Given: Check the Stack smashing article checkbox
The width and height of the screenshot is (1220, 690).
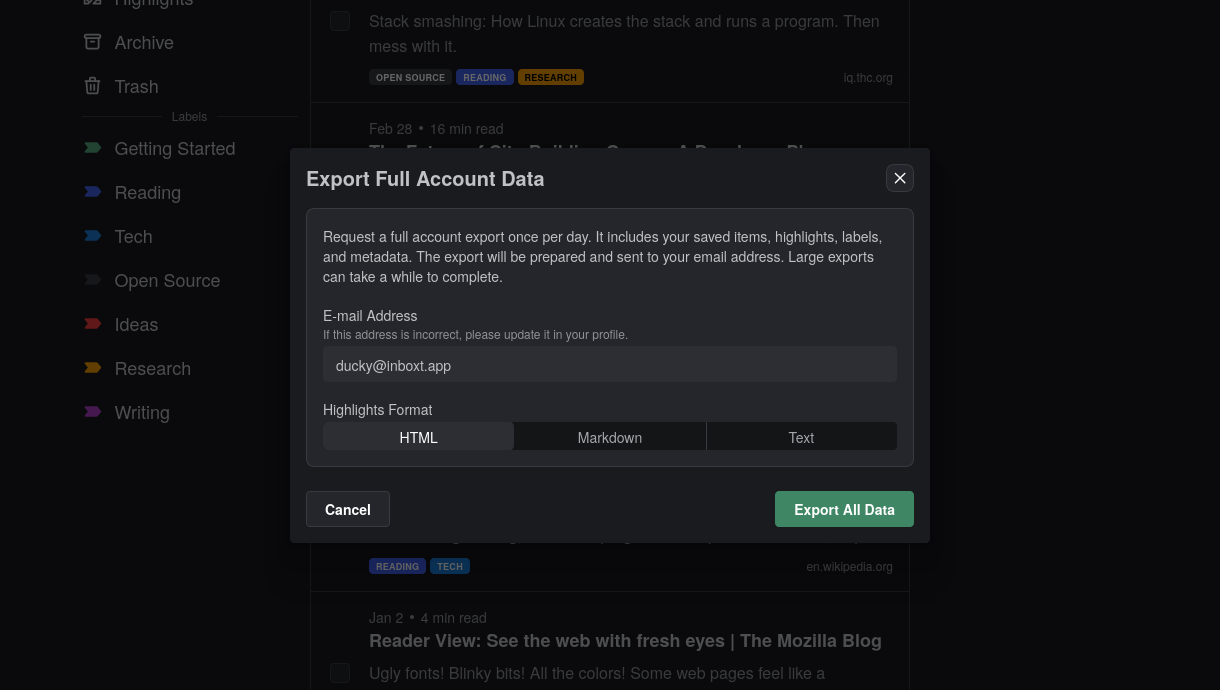Looking at the screenshot, I should pyautogui.click(x=340, y=20).
